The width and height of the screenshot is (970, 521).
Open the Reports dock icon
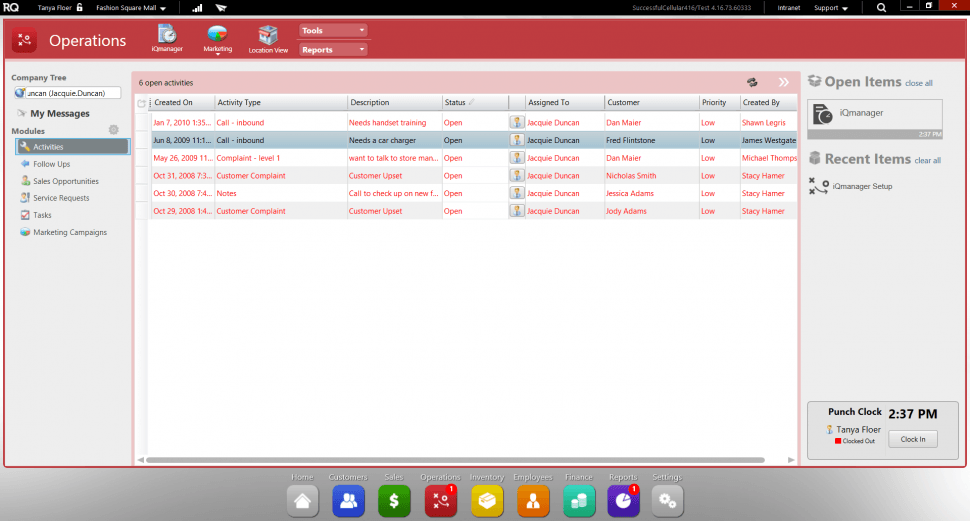coord(623,501)
